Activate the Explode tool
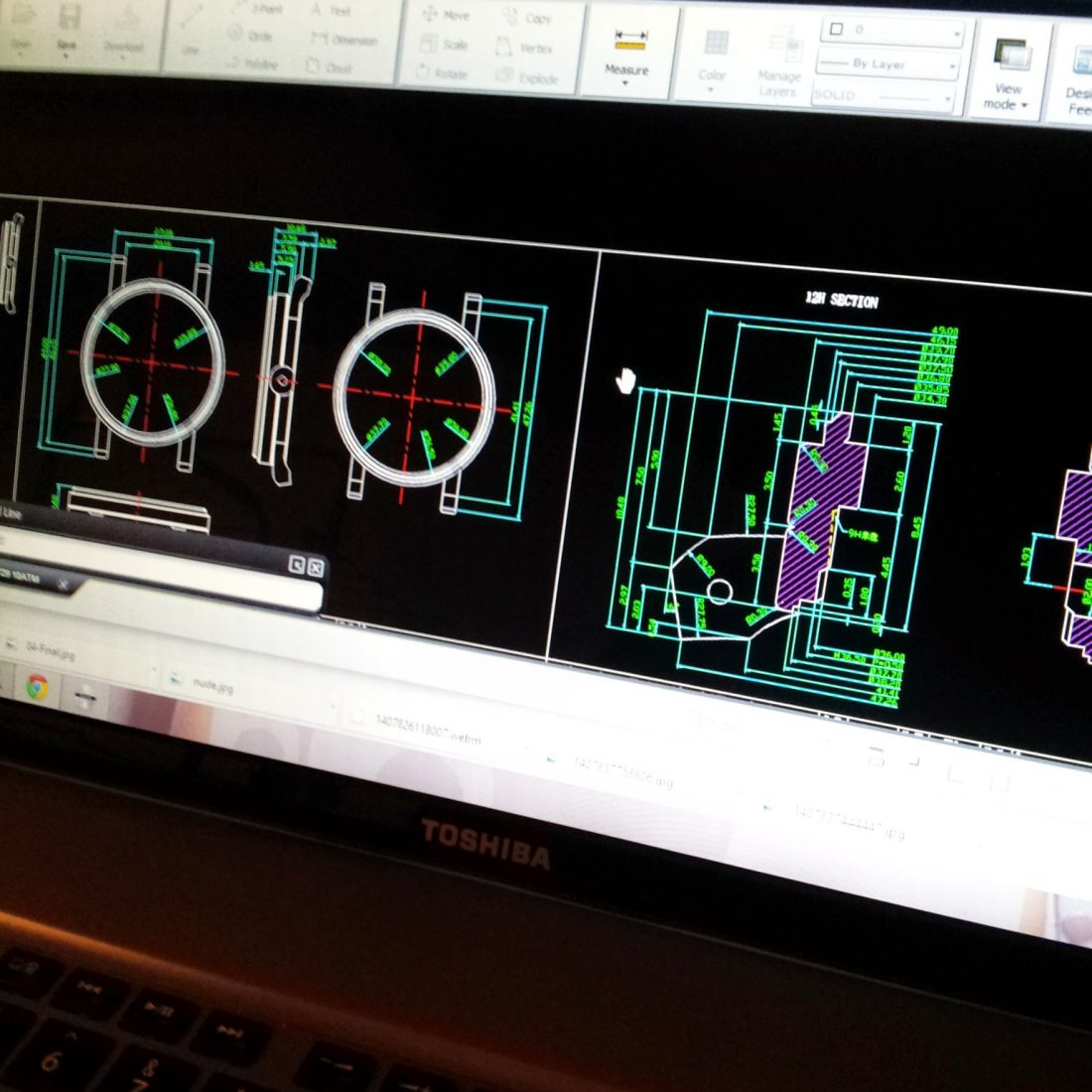 pyautogui.click(x=528, y=77)
